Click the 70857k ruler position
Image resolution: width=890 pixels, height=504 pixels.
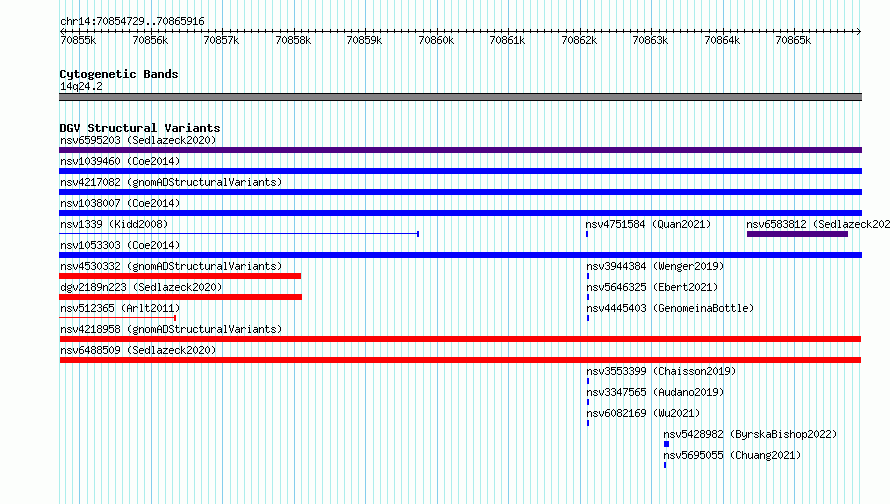221,40
